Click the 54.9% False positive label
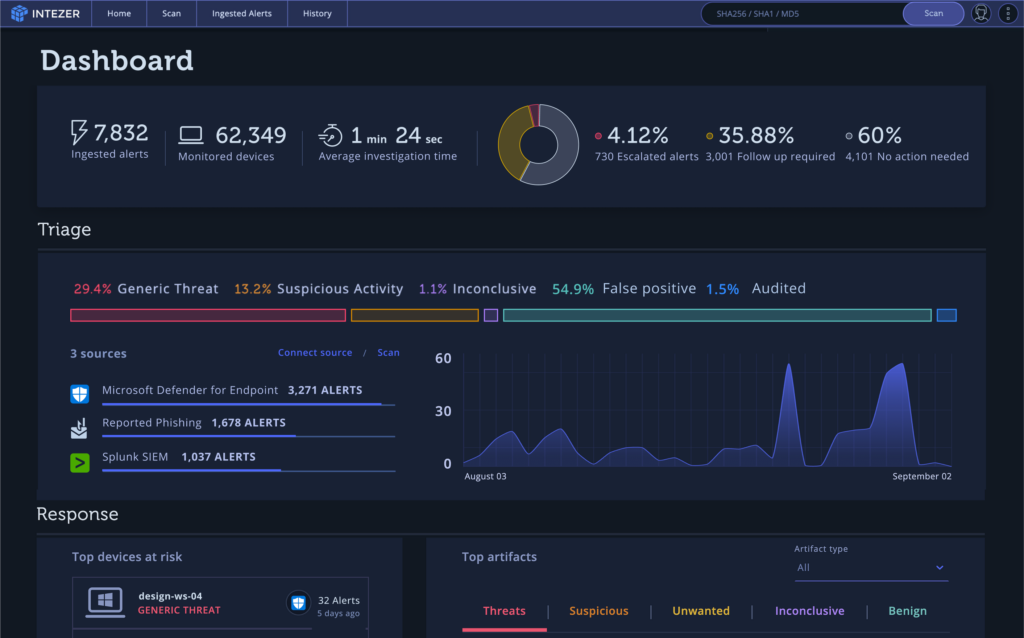This screenshot has width=1024, height=638. 624,289
